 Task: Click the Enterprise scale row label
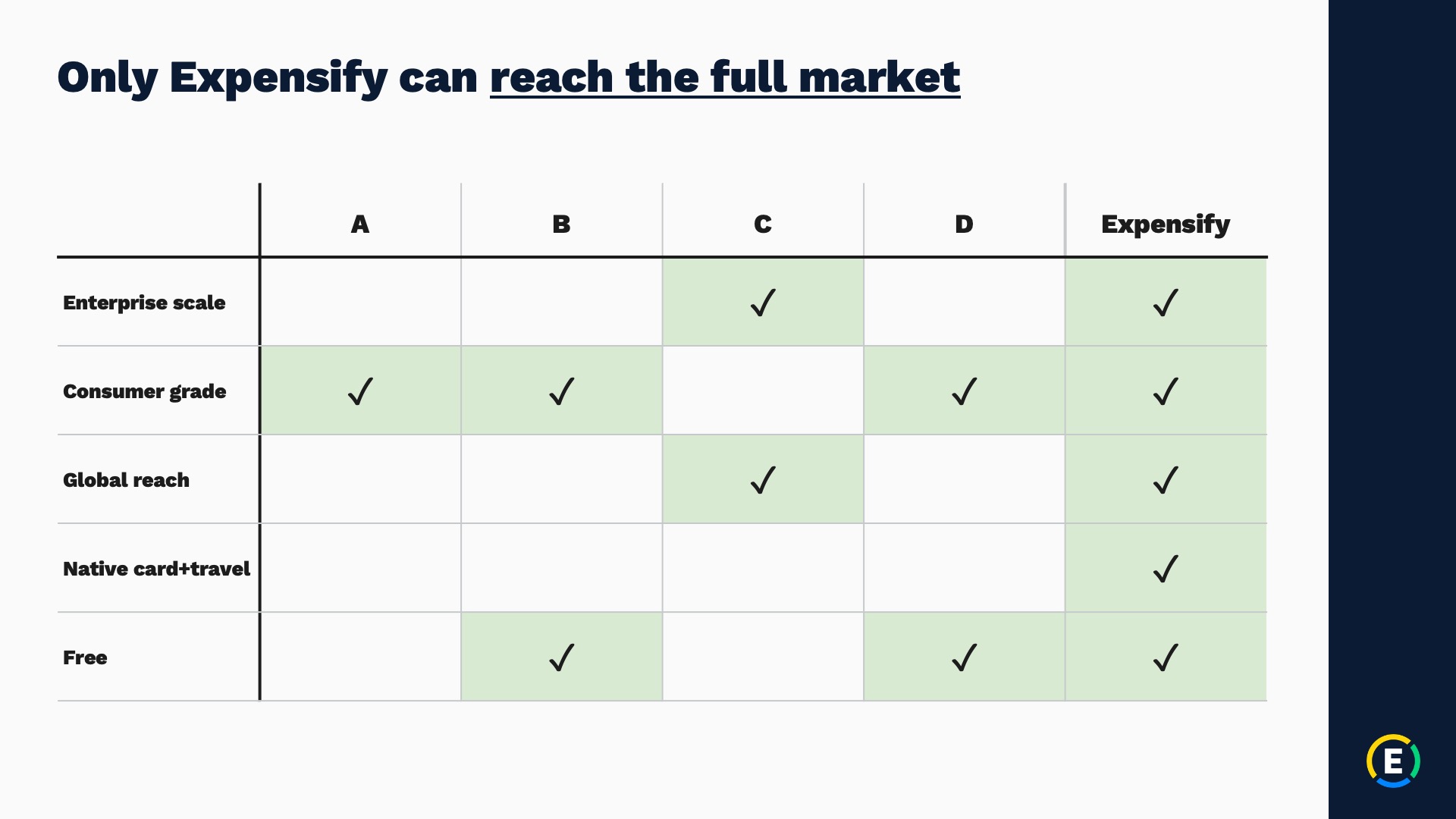coord(144,303)
